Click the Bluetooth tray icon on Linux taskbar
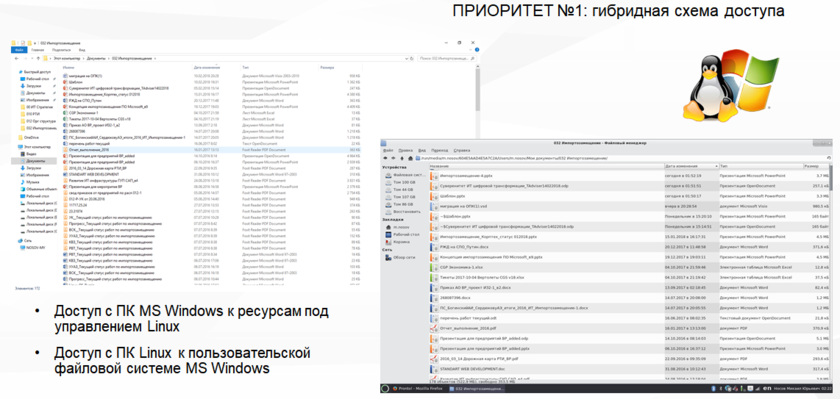Viewport: 840px width, 399px height. tap(714, 388)
